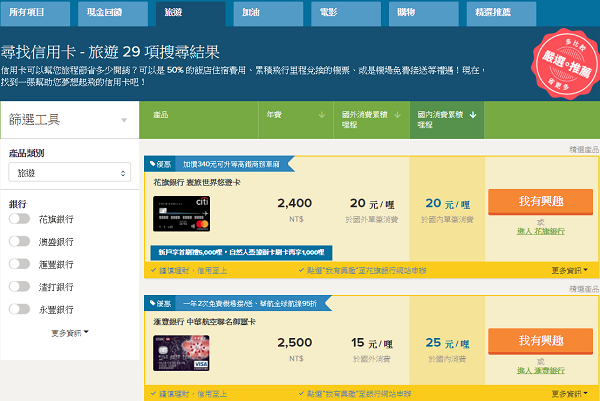
Task: Switch to the 現金回饋 tab
Action: click(113, 13)
